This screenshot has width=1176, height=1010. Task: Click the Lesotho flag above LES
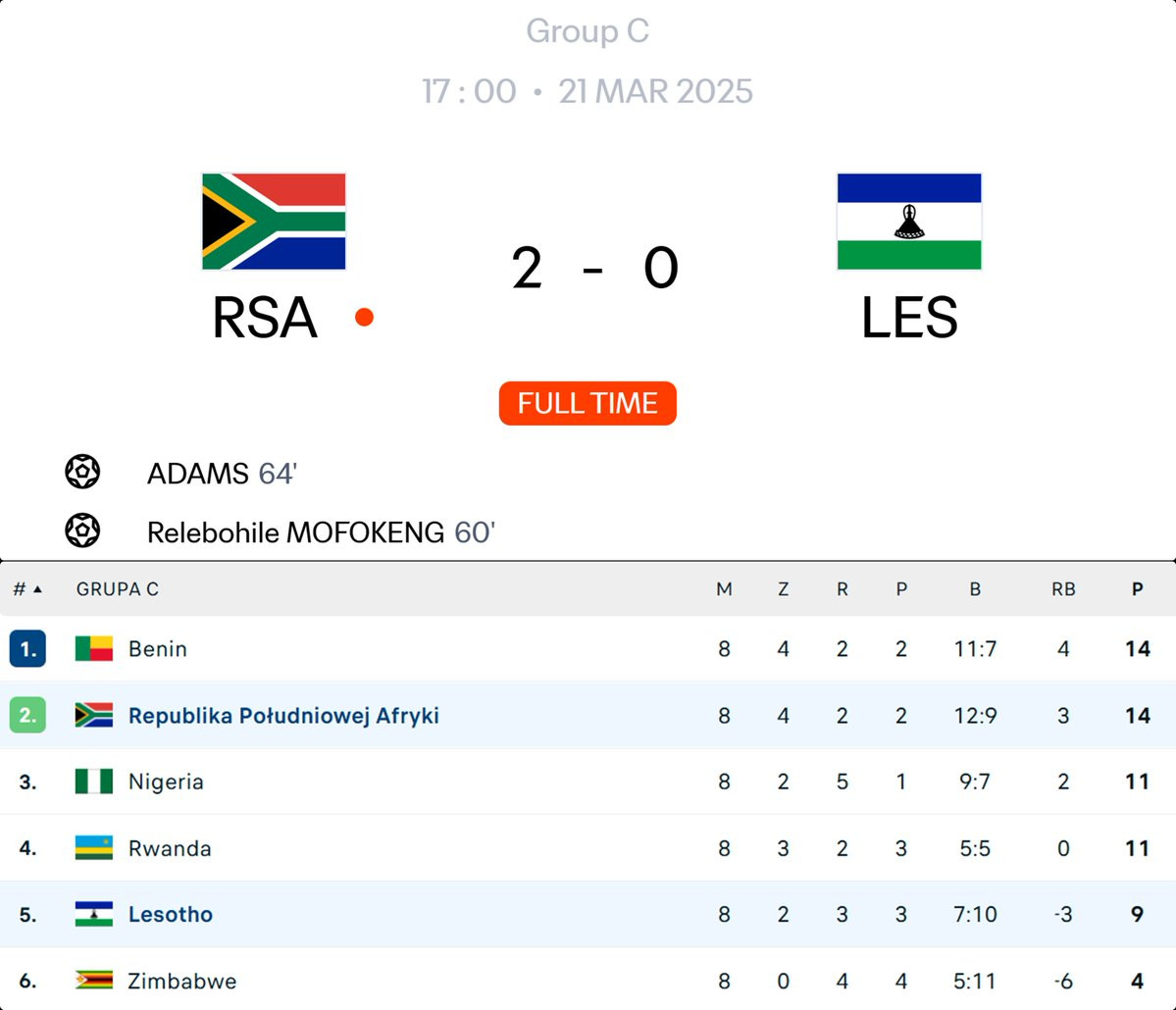click(908, 222)
